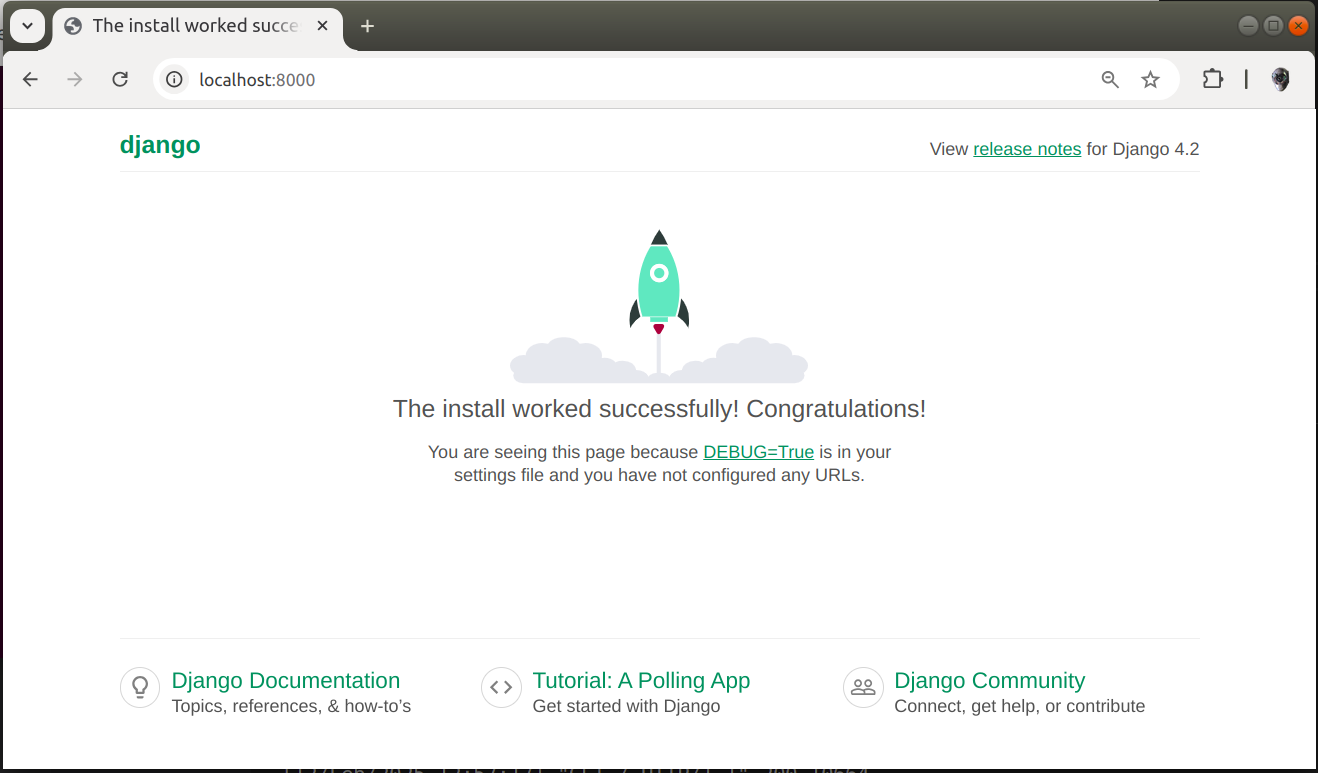The height and width of the screenshot is (773, 1318).
Task: Reload the localhost page
Action: (120, 80)
